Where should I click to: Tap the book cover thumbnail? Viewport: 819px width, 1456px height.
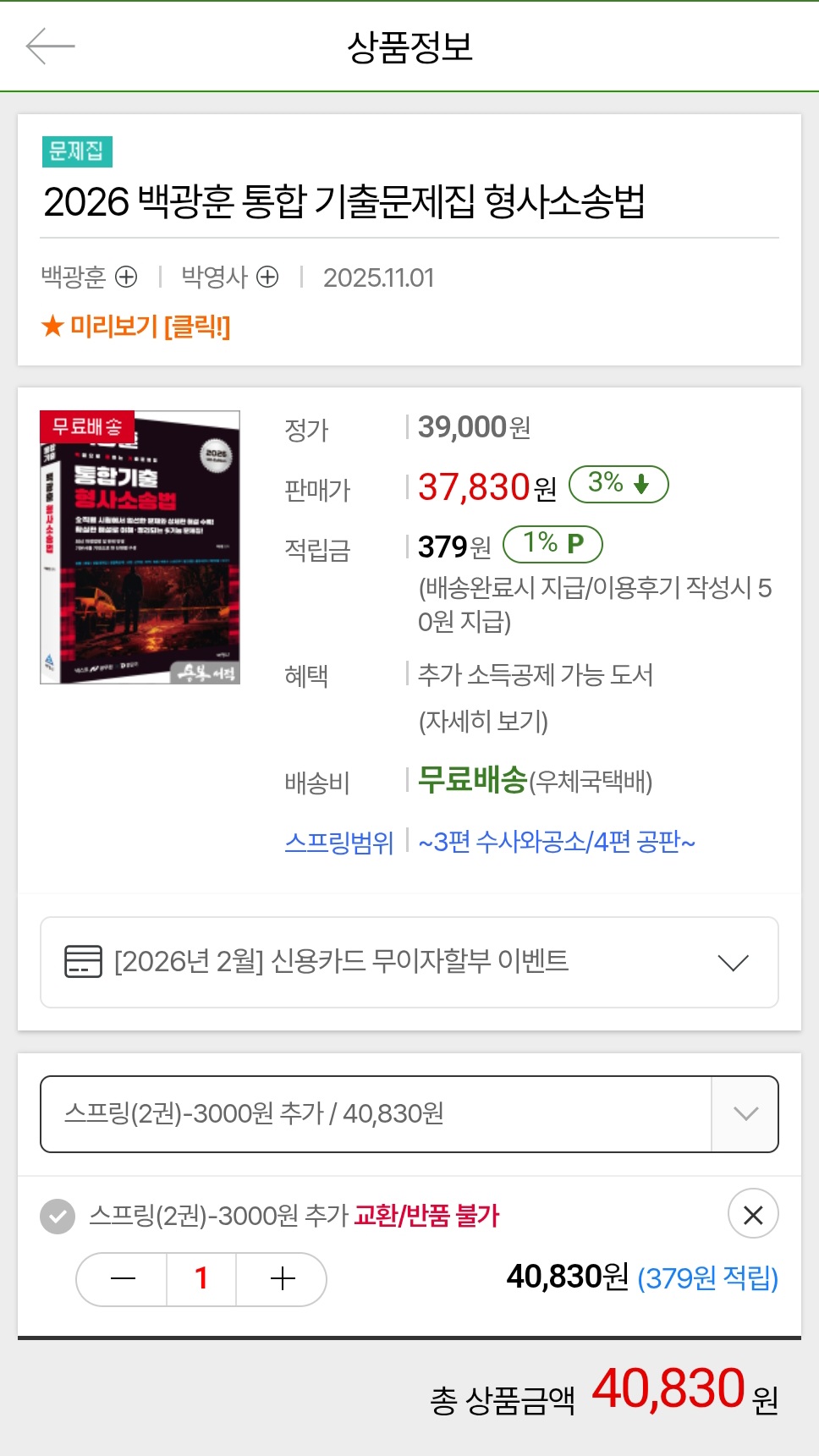140,547
